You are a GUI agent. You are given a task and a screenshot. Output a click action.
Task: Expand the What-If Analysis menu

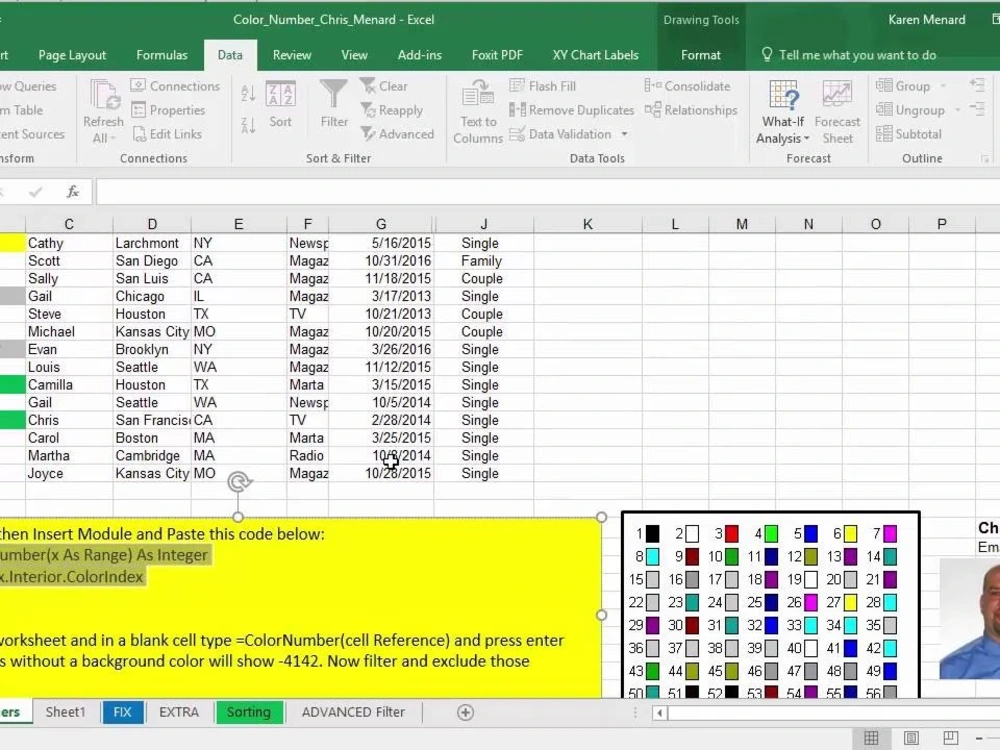[x=783, y=112]
